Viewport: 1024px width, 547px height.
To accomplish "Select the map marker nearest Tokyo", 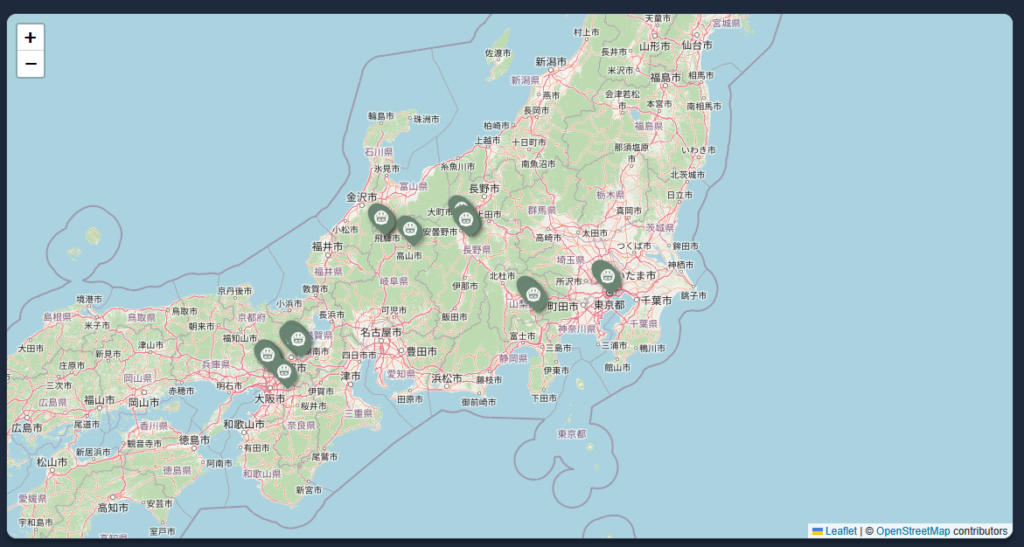I will point(606,275).
